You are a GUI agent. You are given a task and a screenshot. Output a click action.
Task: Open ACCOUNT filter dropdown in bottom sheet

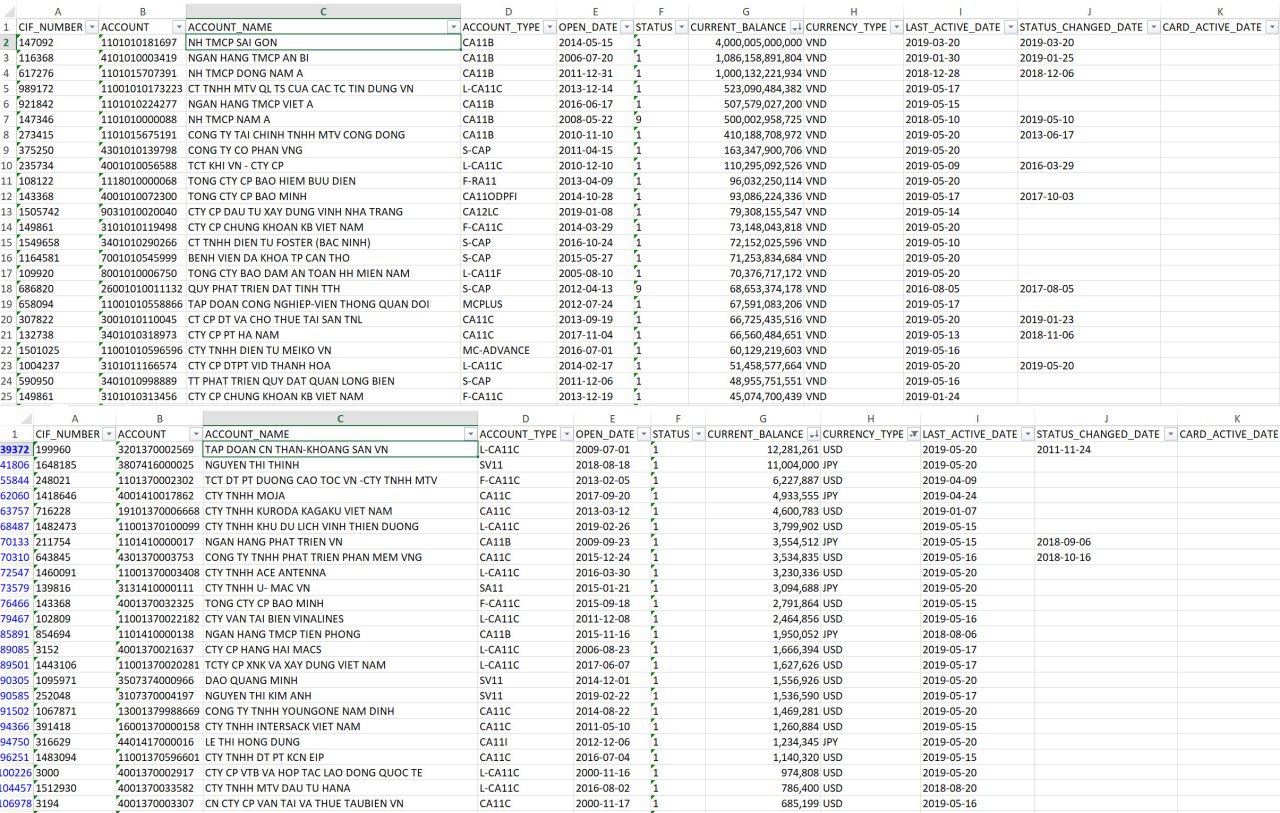195,434
